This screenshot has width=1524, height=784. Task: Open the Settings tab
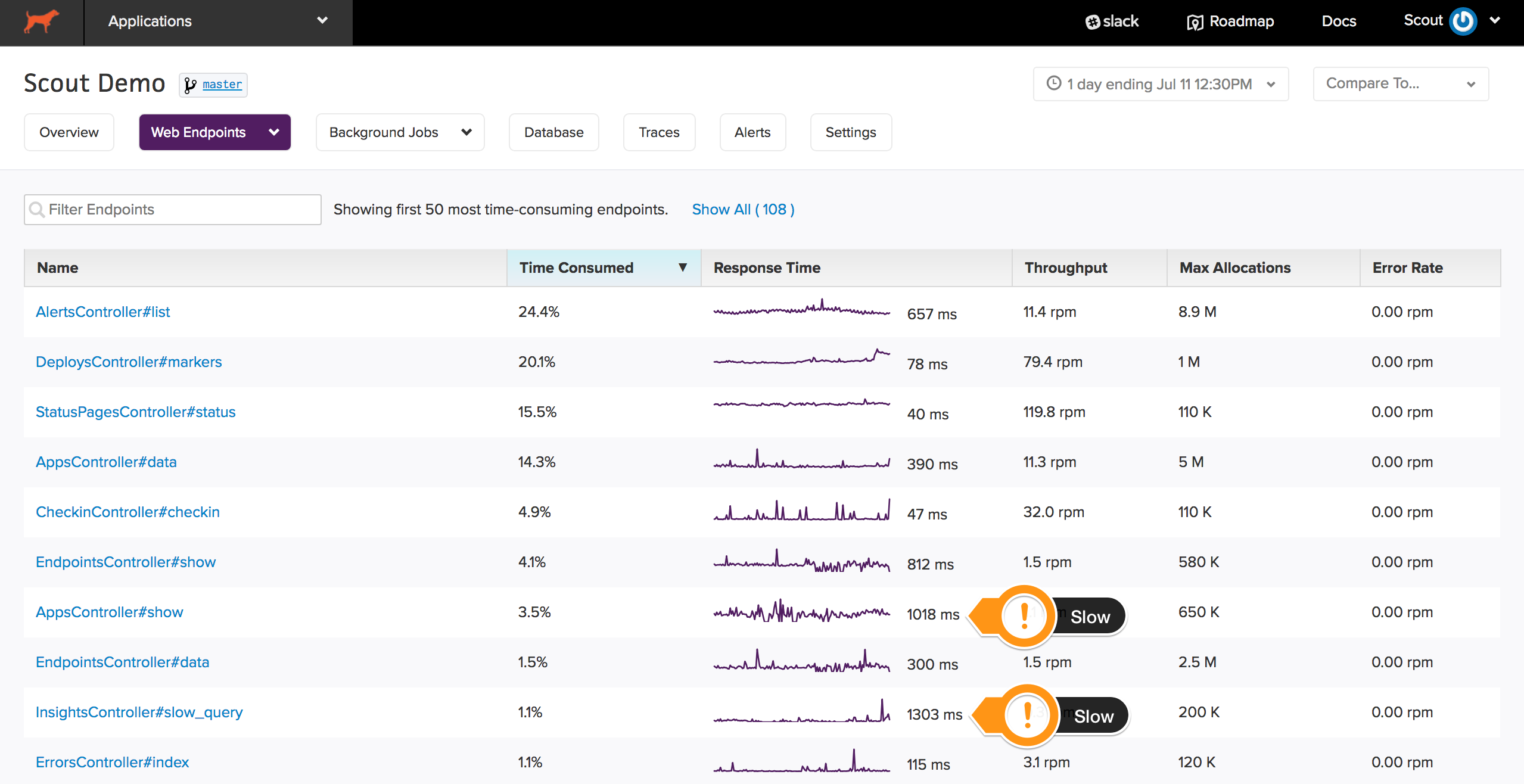851,132
